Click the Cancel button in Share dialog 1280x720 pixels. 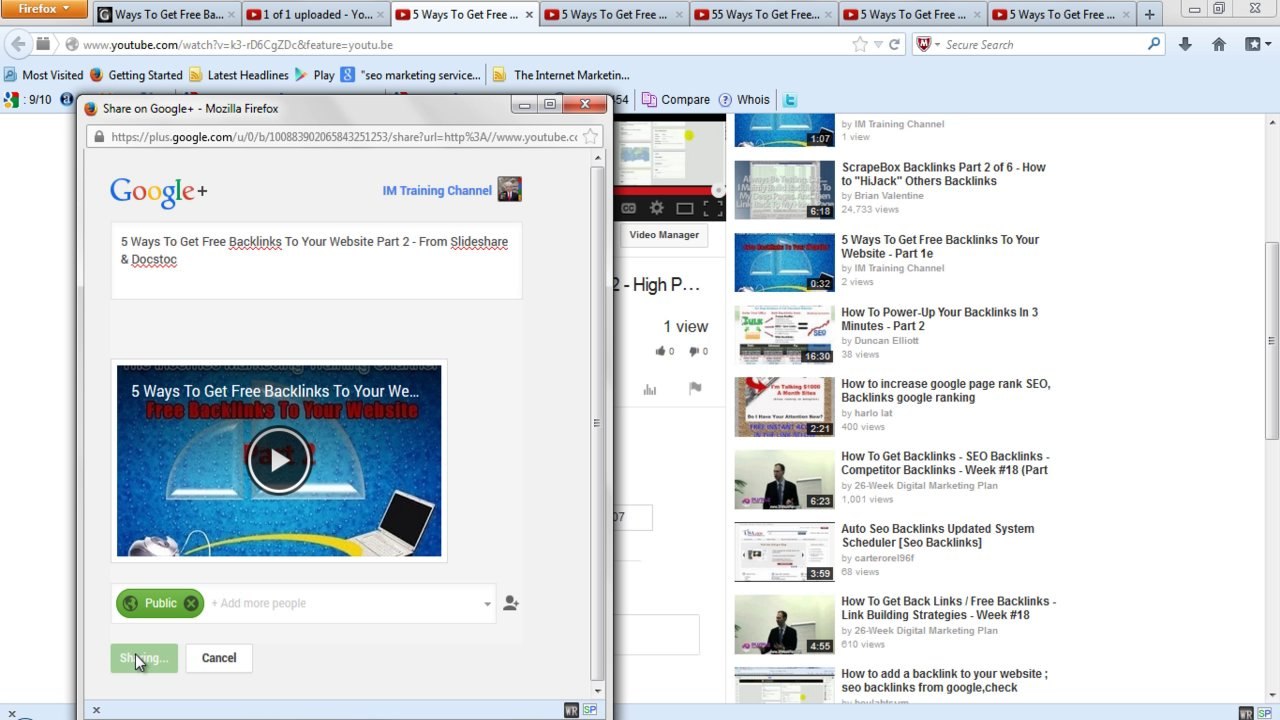219,658
